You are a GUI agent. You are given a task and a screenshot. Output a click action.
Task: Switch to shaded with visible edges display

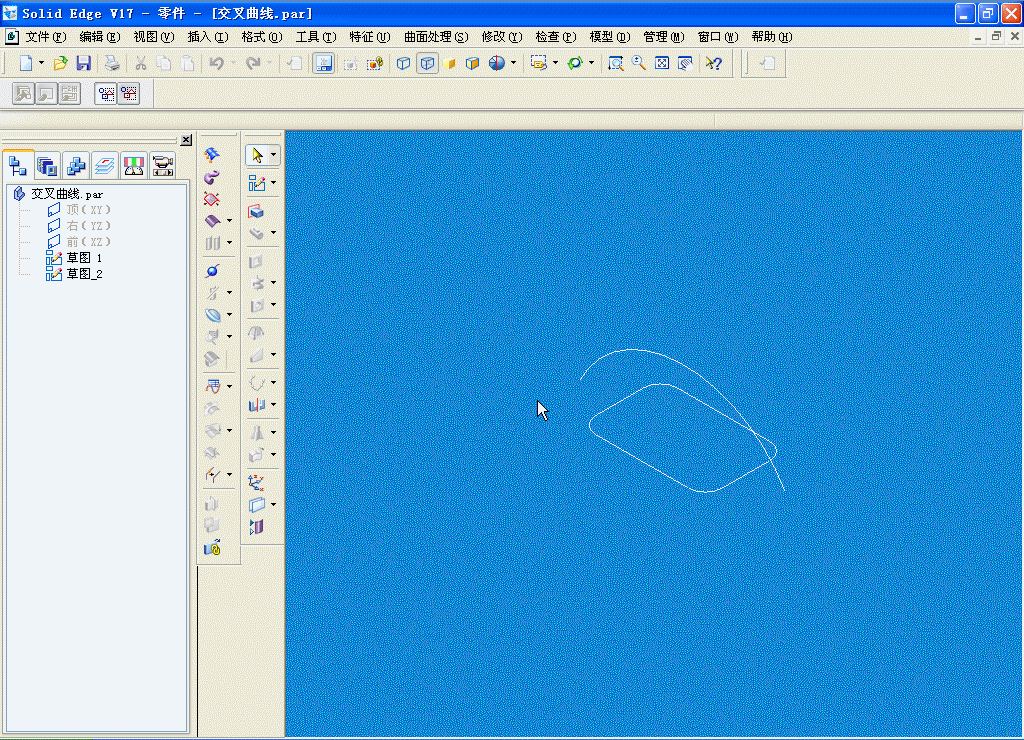click(x=472, y=63)
